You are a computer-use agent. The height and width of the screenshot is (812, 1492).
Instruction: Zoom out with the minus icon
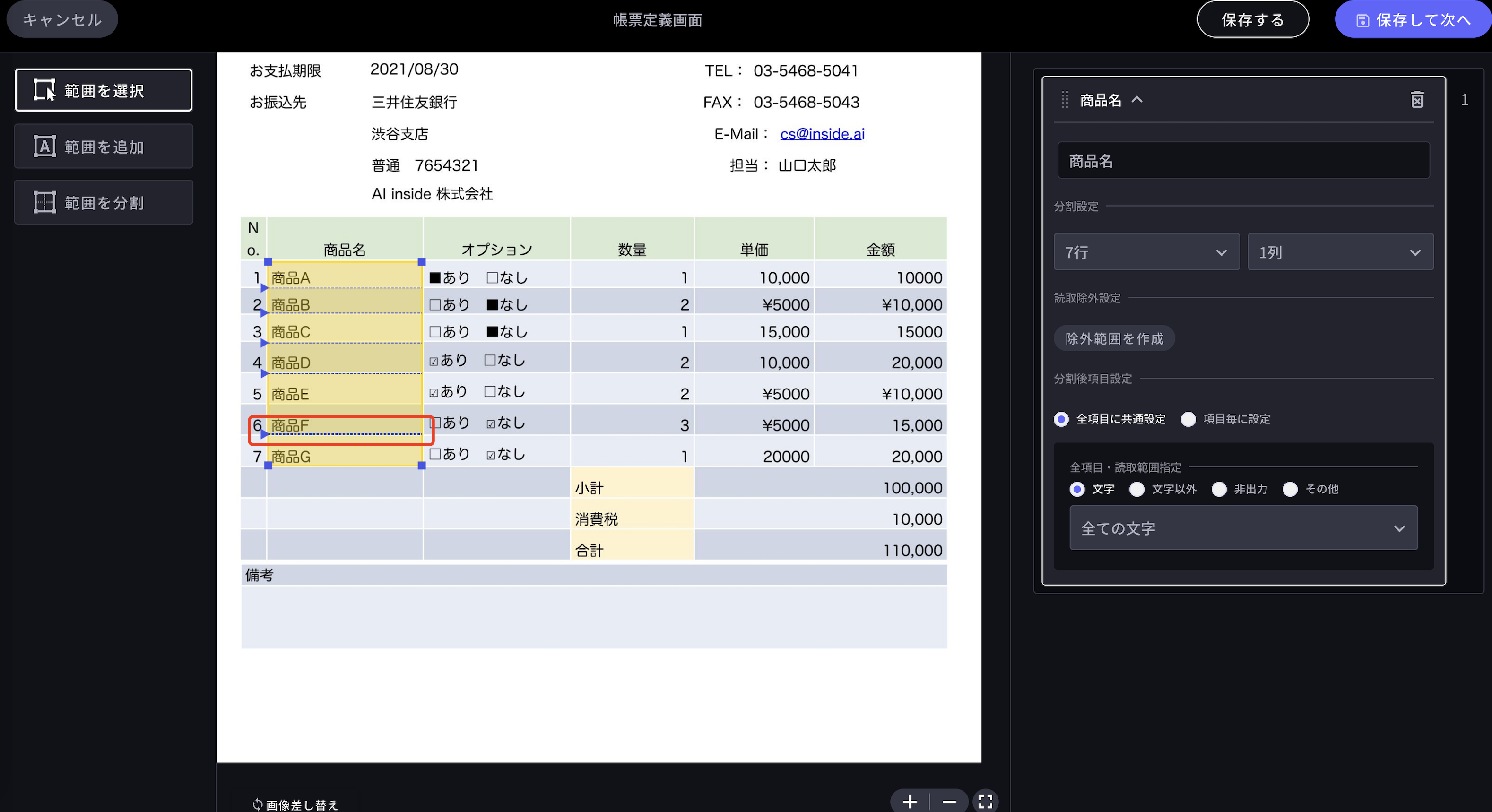coord(949,802)
